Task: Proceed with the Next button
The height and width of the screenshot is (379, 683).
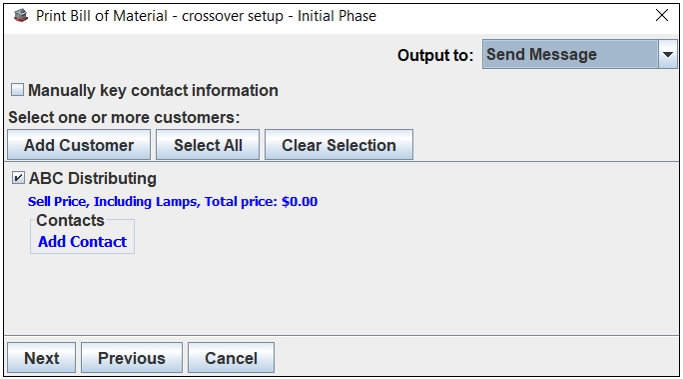Action: point(41,358)
